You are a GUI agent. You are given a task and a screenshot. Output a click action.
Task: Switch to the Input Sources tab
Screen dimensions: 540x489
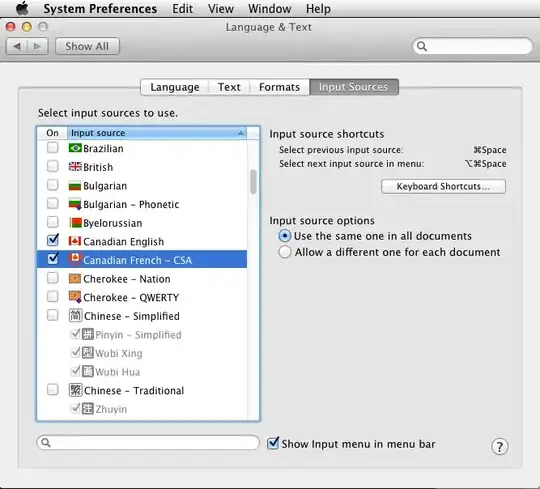tap(354, 87)
